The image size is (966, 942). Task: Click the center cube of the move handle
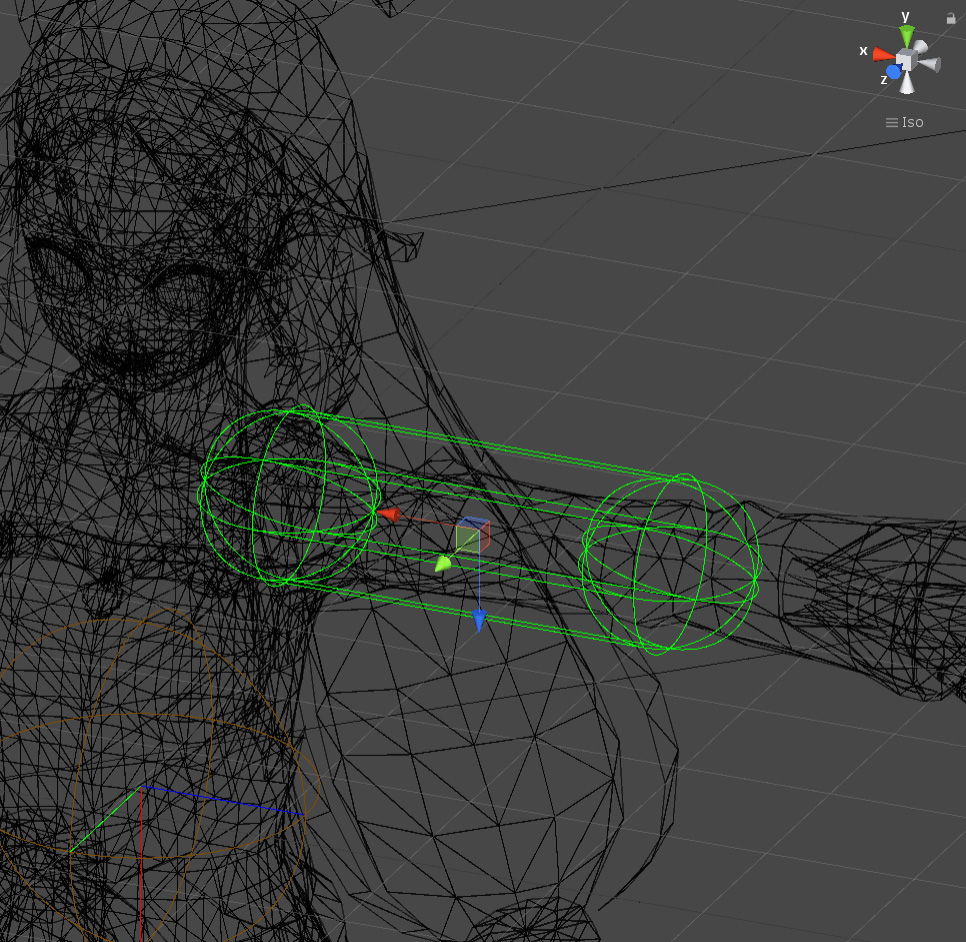pos(473,535)
